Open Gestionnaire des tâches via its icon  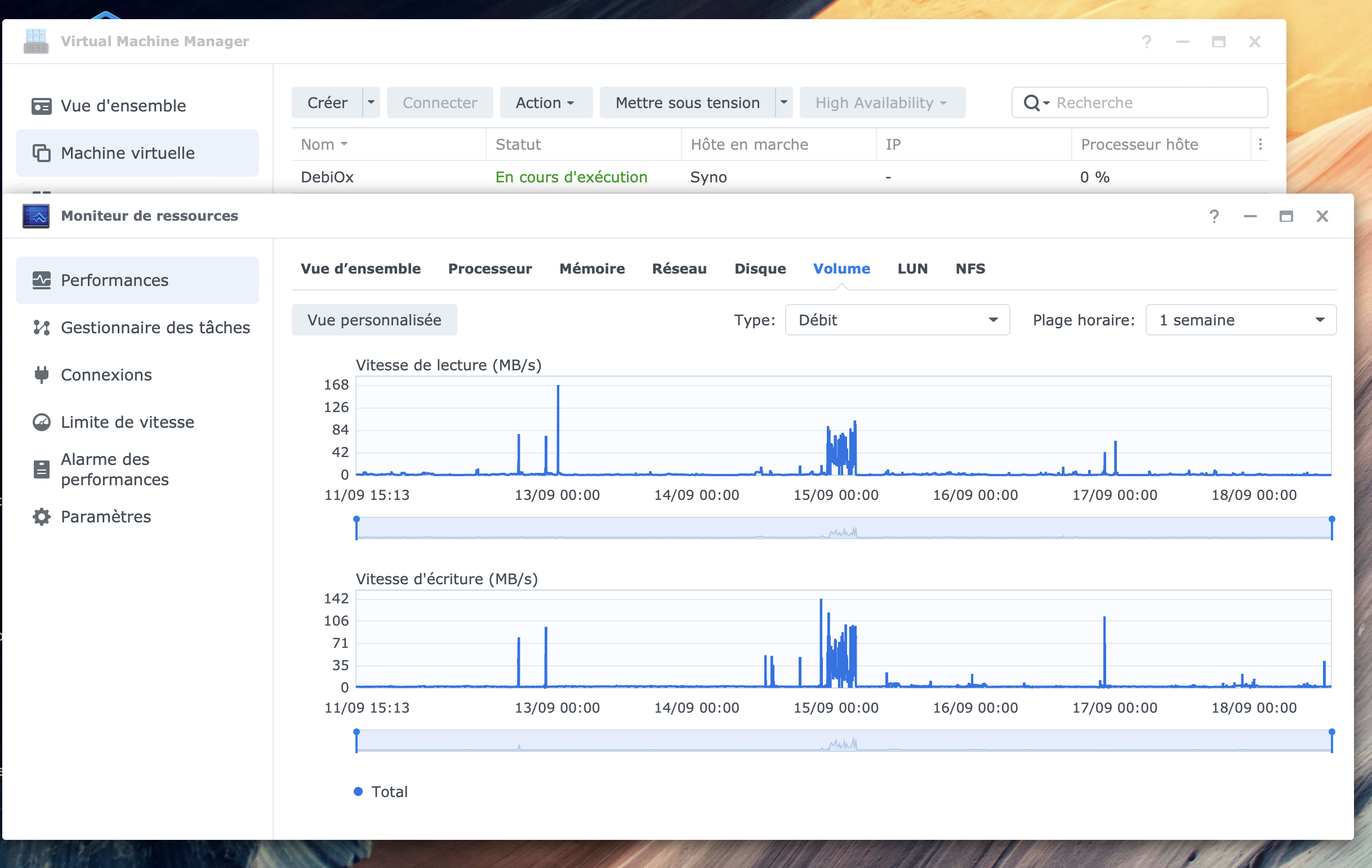point(42,328)
